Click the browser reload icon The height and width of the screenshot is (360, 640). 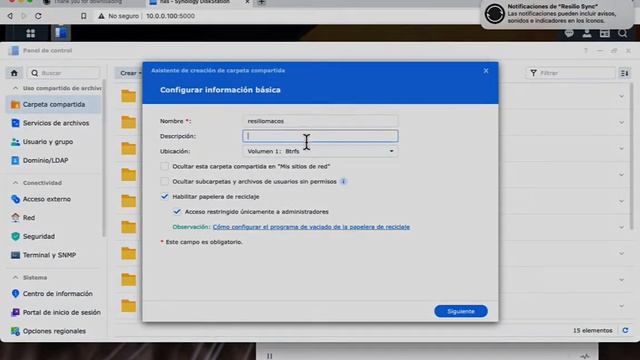(x=38, y=16)
